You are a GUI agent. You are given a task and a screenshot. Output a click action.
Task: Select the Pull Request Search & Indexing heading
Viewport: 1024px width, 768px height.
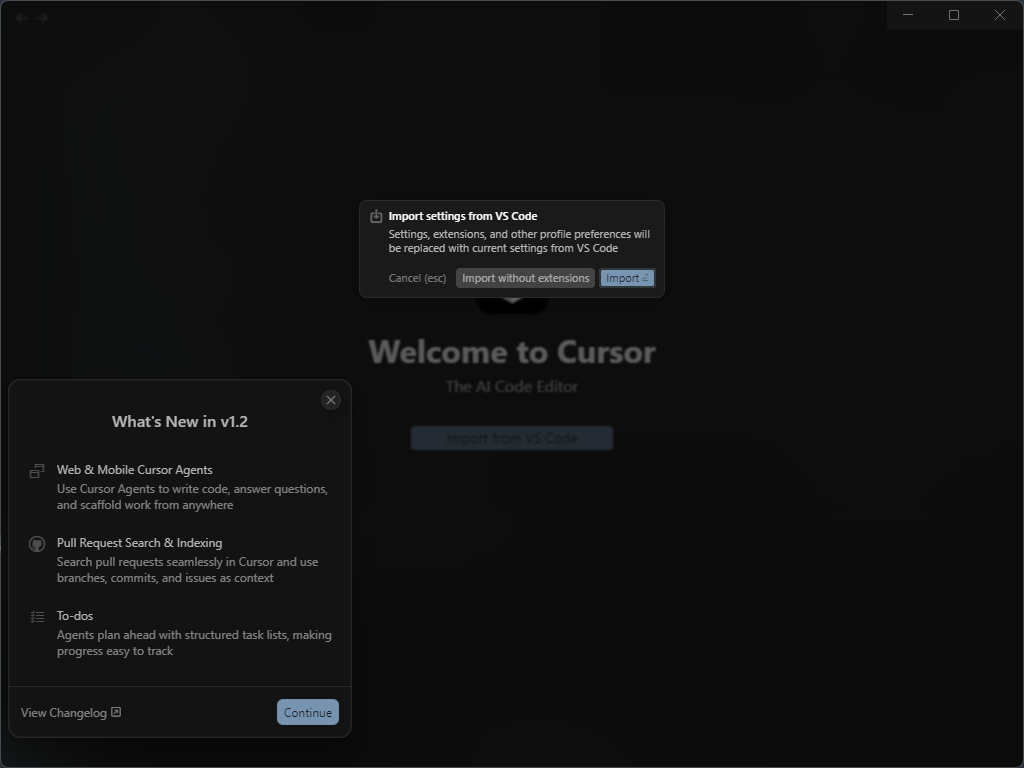140,543
